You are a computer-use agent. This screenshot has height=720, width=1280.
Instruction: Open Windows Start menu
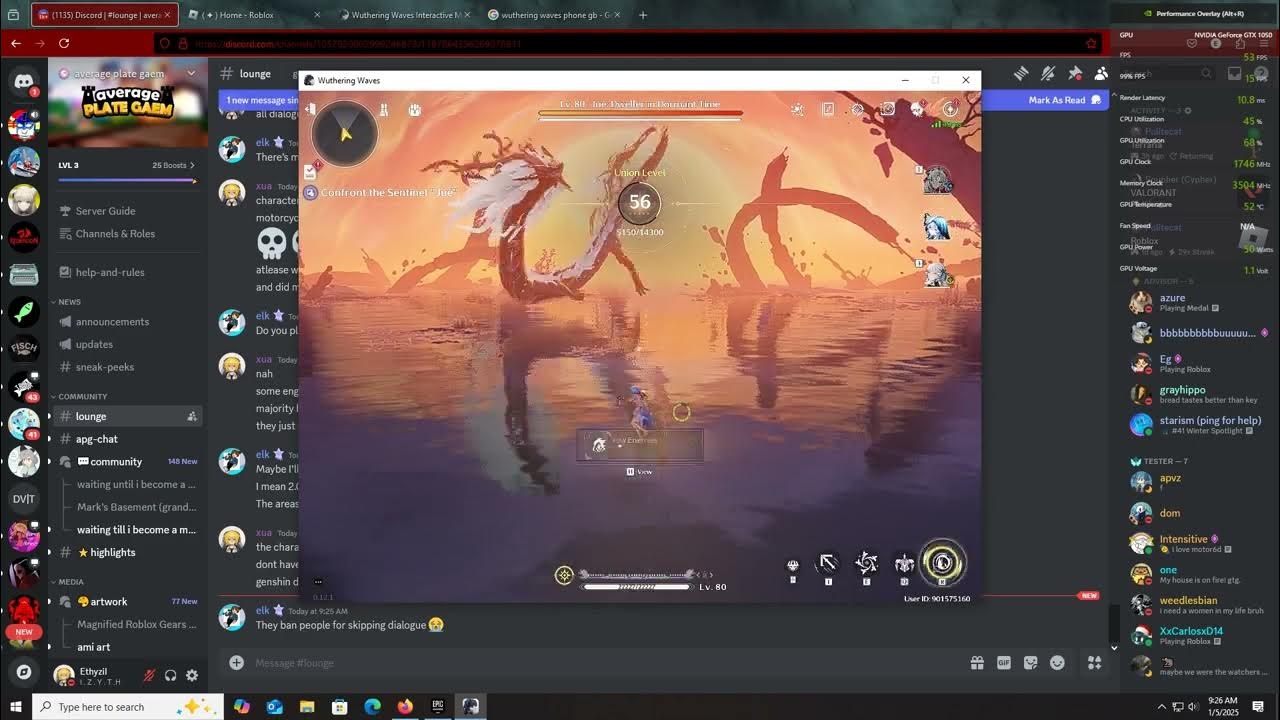coord(16,707)
